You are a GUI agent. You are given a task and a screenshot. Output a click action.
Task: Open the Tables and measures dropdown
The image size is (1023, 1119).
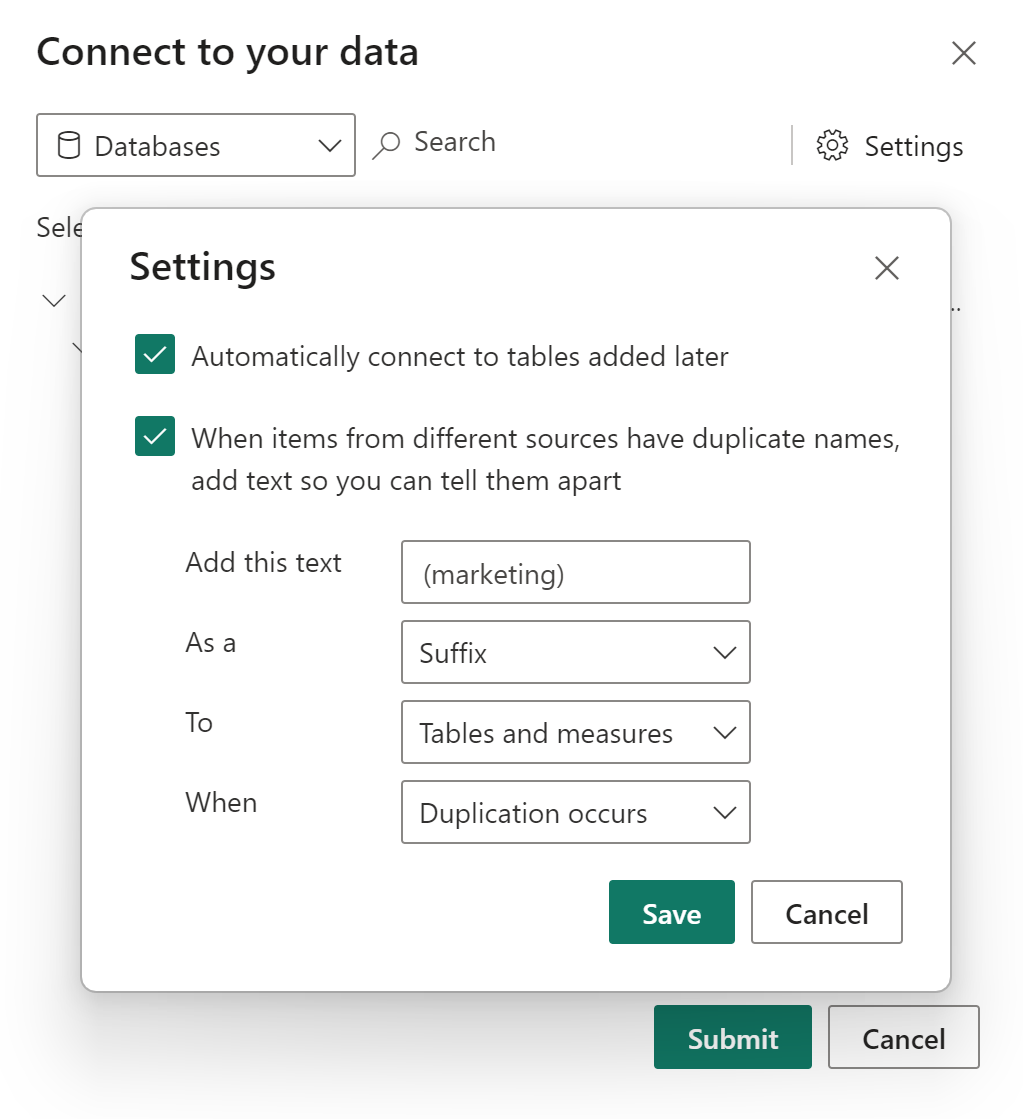[575, 732]
